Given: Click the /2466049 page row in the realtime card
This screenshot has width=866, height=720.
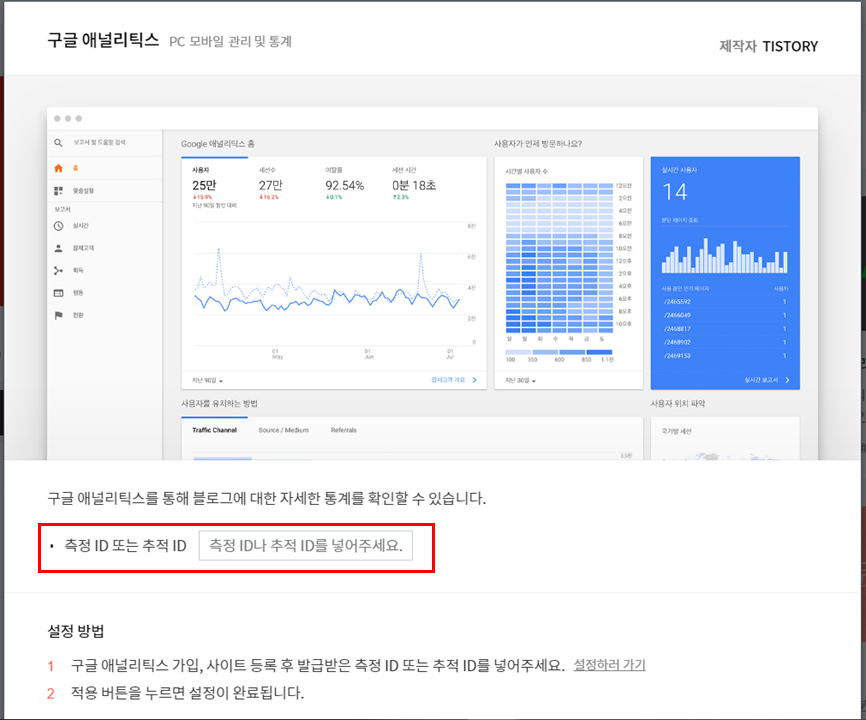Looking at the screenshot, I should coord(725,315).
